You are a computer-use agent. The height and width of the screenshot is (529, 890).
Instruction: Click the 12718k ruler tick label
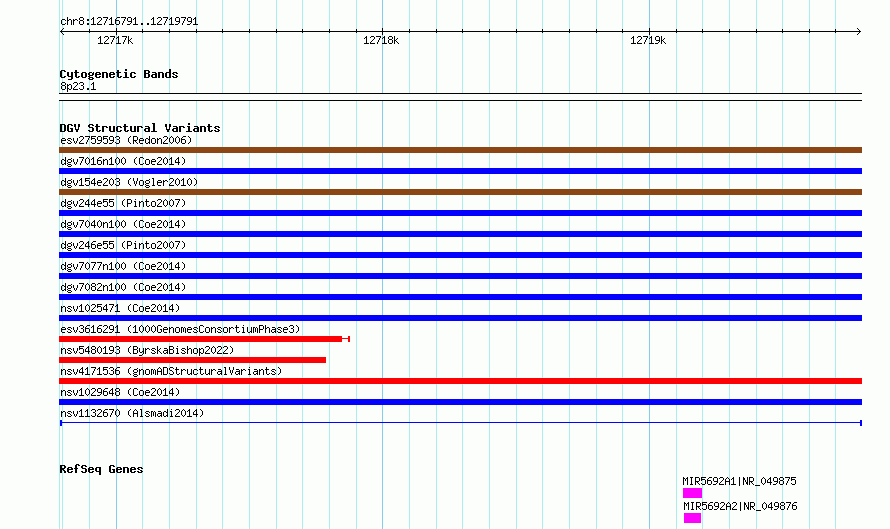pyautogui.click(x=381, y=40)
